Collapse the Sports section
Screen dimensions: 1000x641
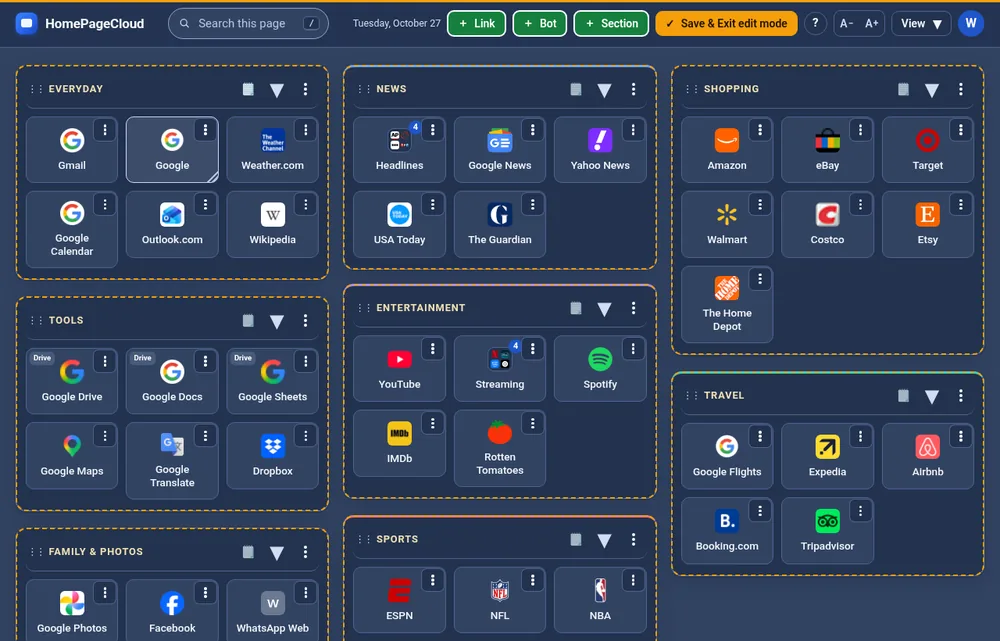pyautogui.click(x=604, y=540)
